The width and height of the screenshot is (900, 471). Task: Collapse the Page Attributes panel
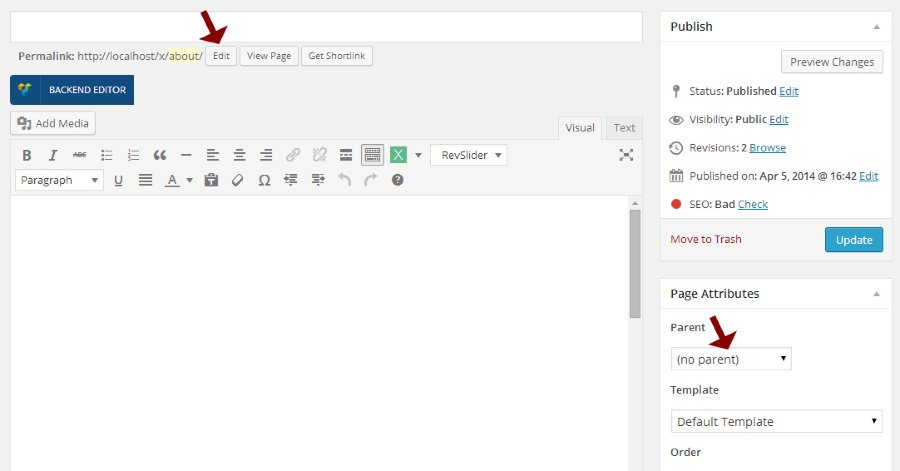pyautogui.click(x=876, y=294)
